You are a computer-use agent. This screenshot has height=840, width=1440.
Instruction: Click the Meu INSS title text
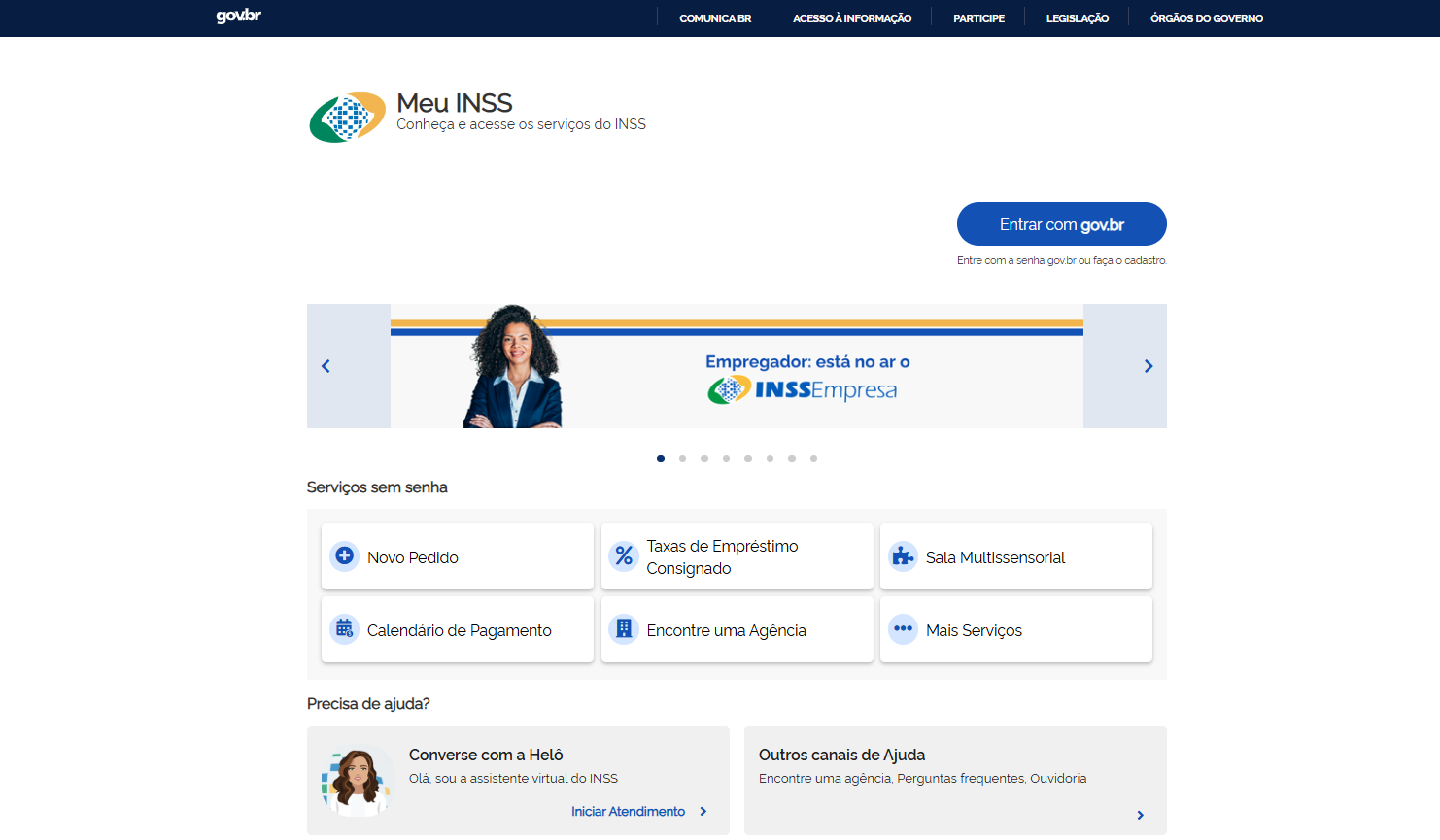455,103
